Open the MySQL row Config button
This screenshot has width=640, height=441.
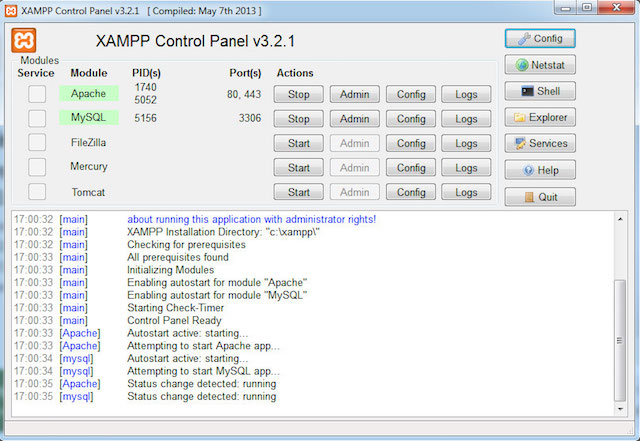coord(411,119)
